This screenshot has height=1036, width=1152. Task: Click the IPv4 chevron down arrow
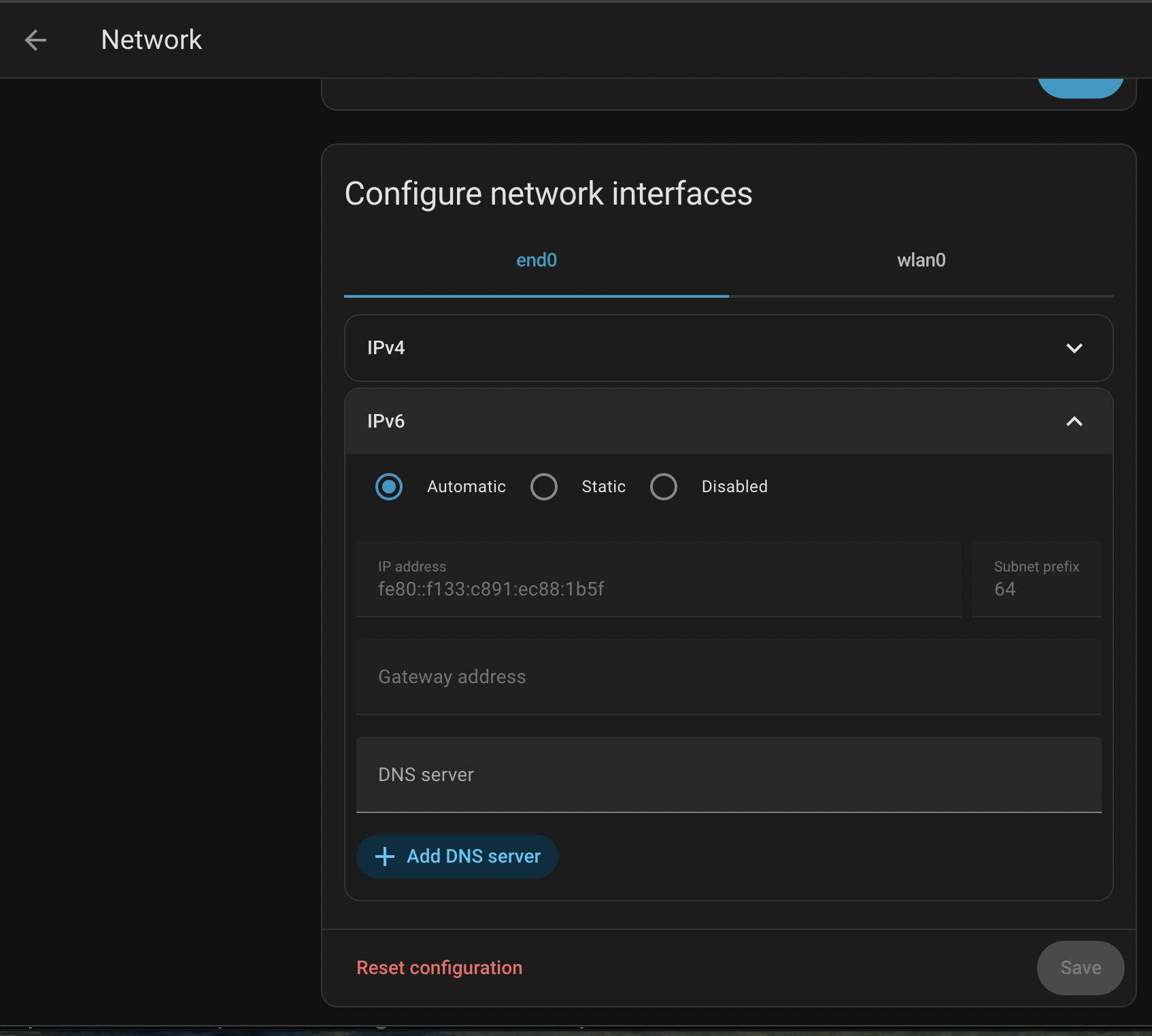click(x=1074, y=348)
